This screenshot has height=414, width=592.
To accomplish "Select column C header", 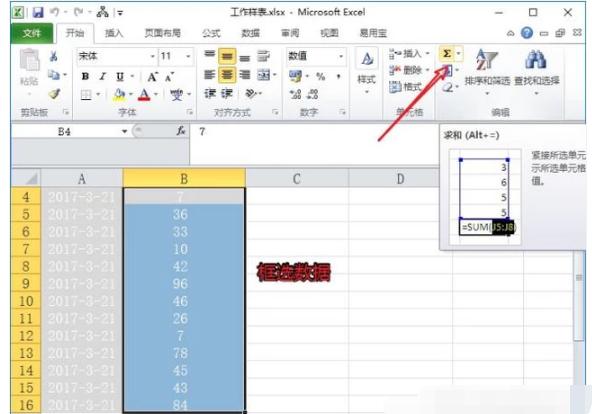I will (297, 178).
